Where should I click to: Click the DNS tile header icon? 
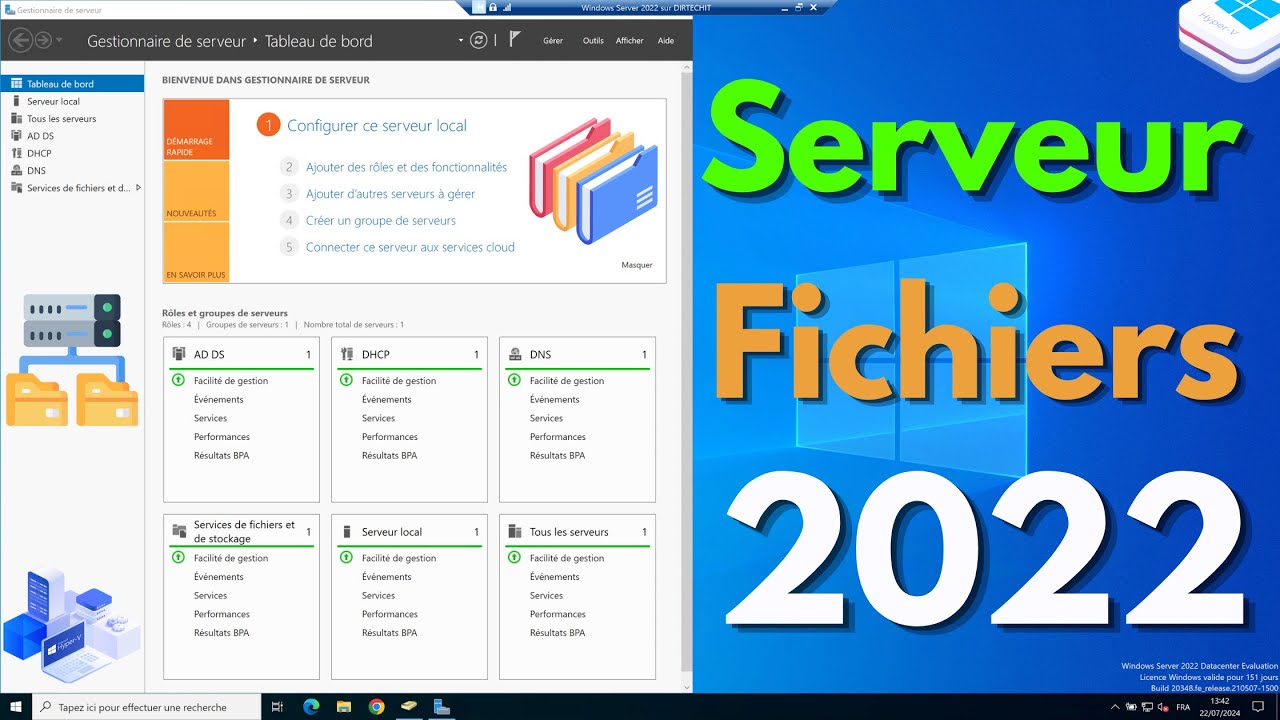[515, 354]
